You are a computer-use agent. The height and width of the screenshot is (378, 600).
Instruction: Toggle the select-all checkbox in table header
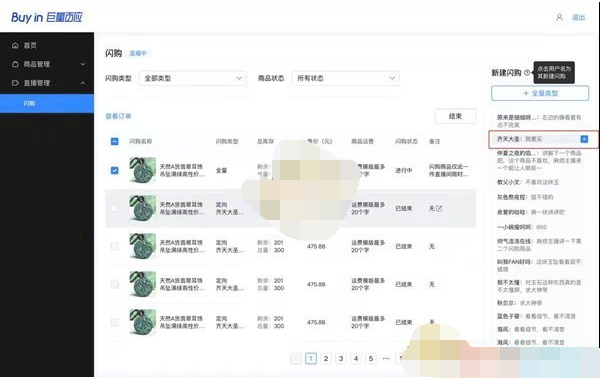(114, 142)
